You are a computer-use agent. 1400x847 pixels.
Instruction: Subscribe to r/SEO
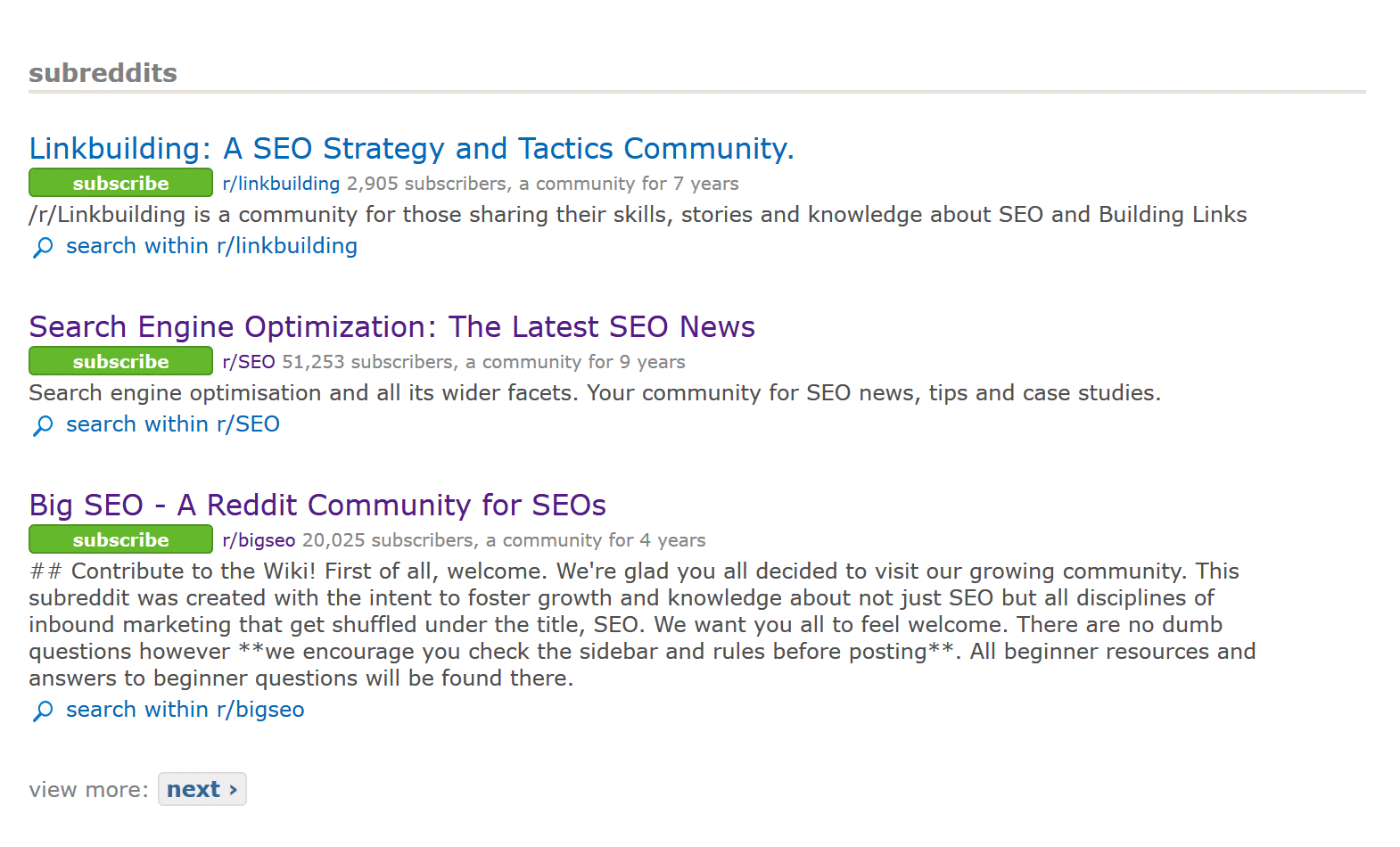(x=120, y=361)
